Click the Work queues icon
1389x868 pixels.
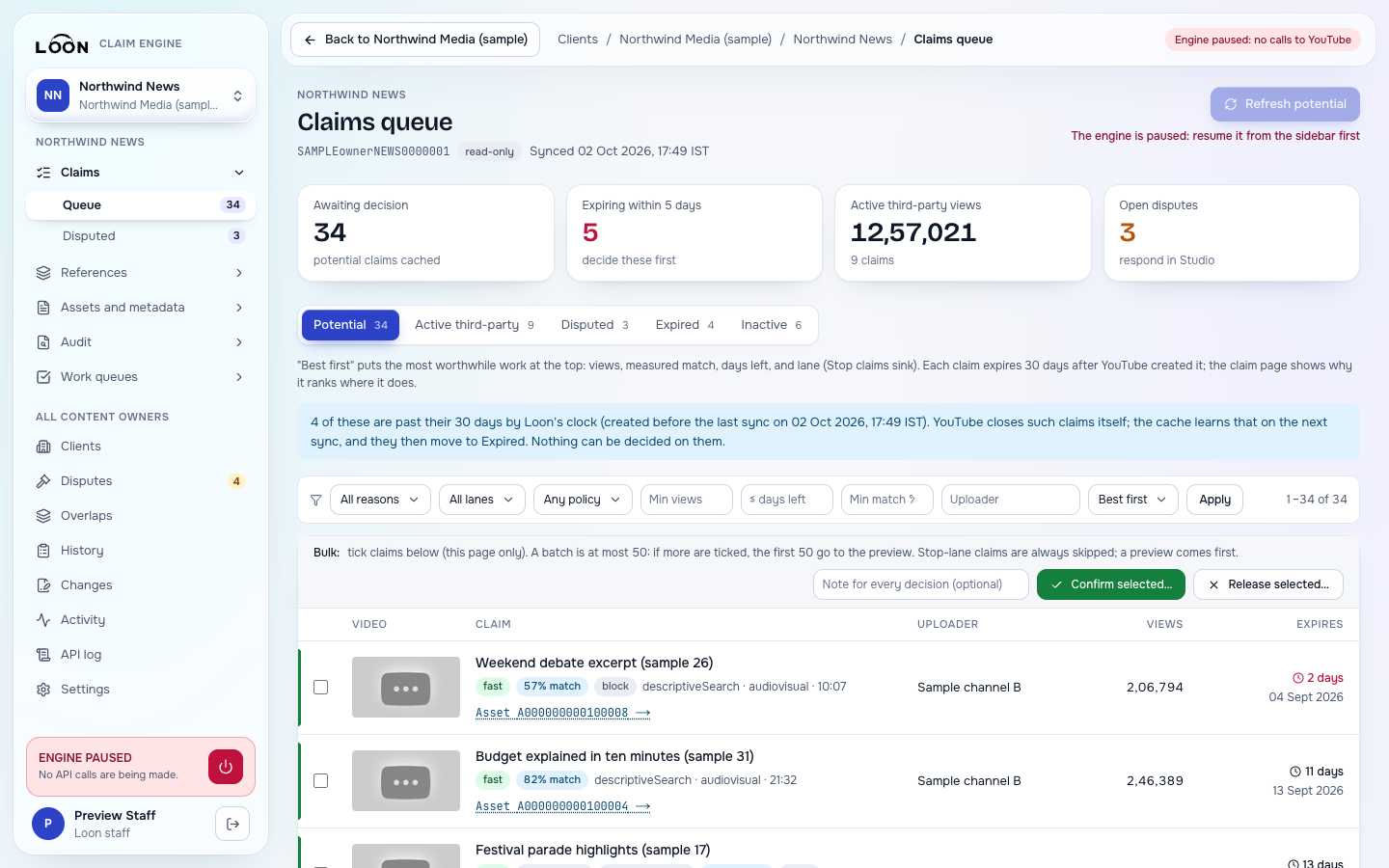[x=43, y=377]
